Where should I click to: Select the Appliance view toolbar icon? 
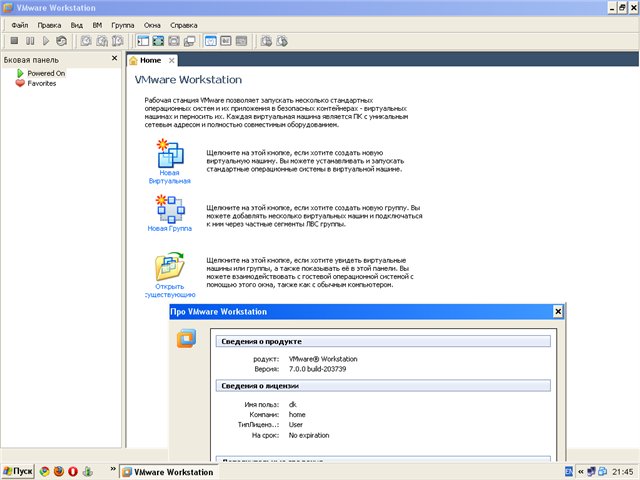226,41
